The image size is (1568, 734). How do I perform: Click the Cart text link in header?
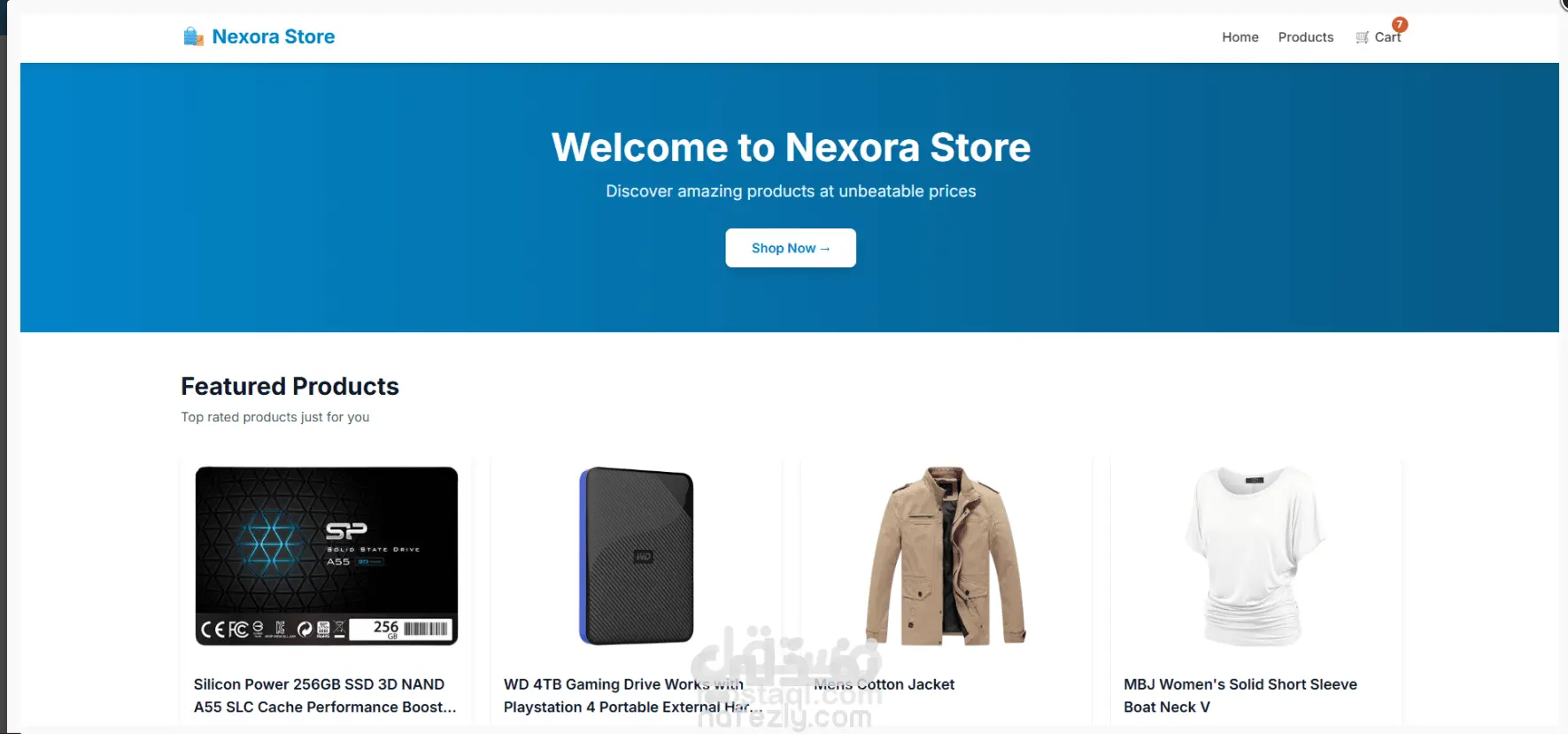(1387, 37)
